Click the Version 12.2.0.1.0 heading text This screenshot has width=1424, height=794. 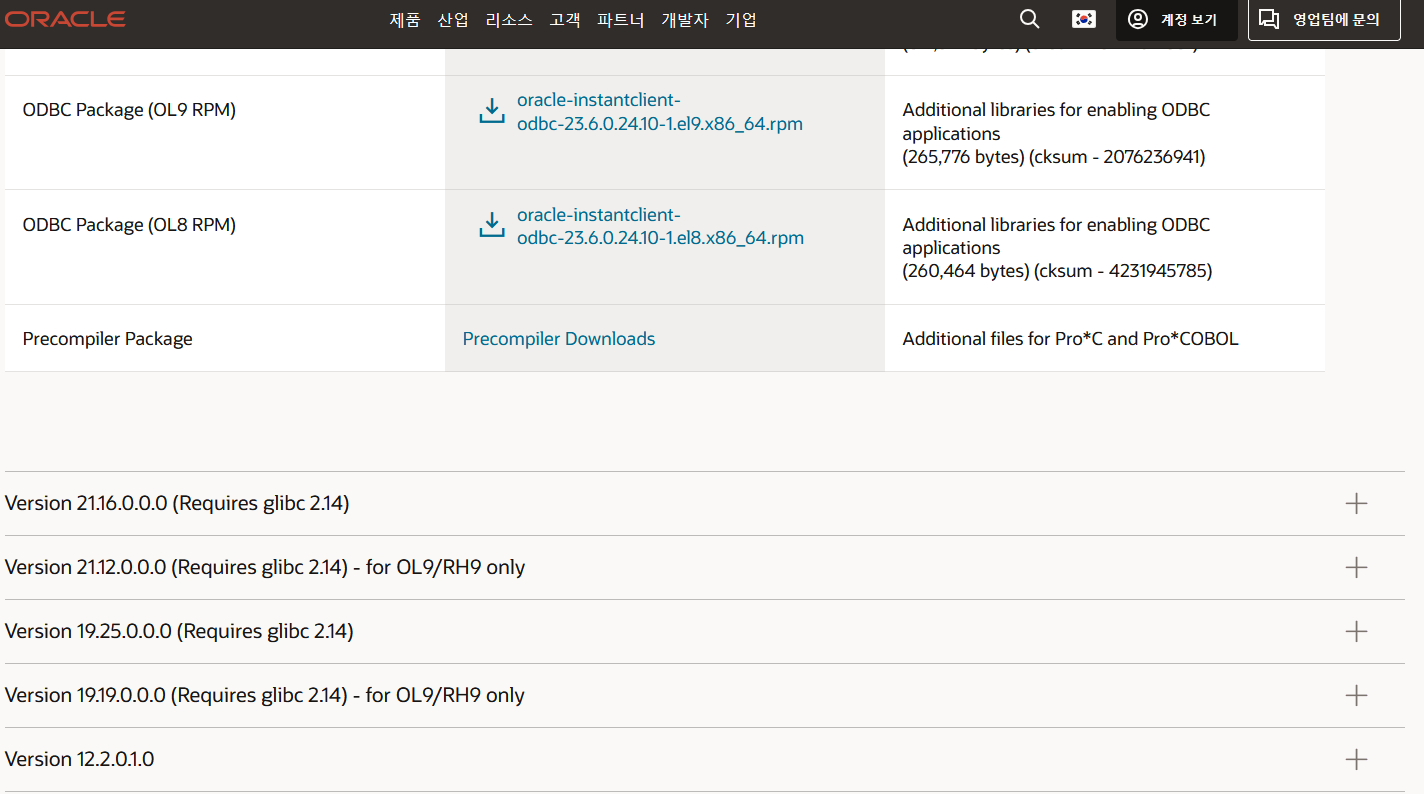pos(80,759)
